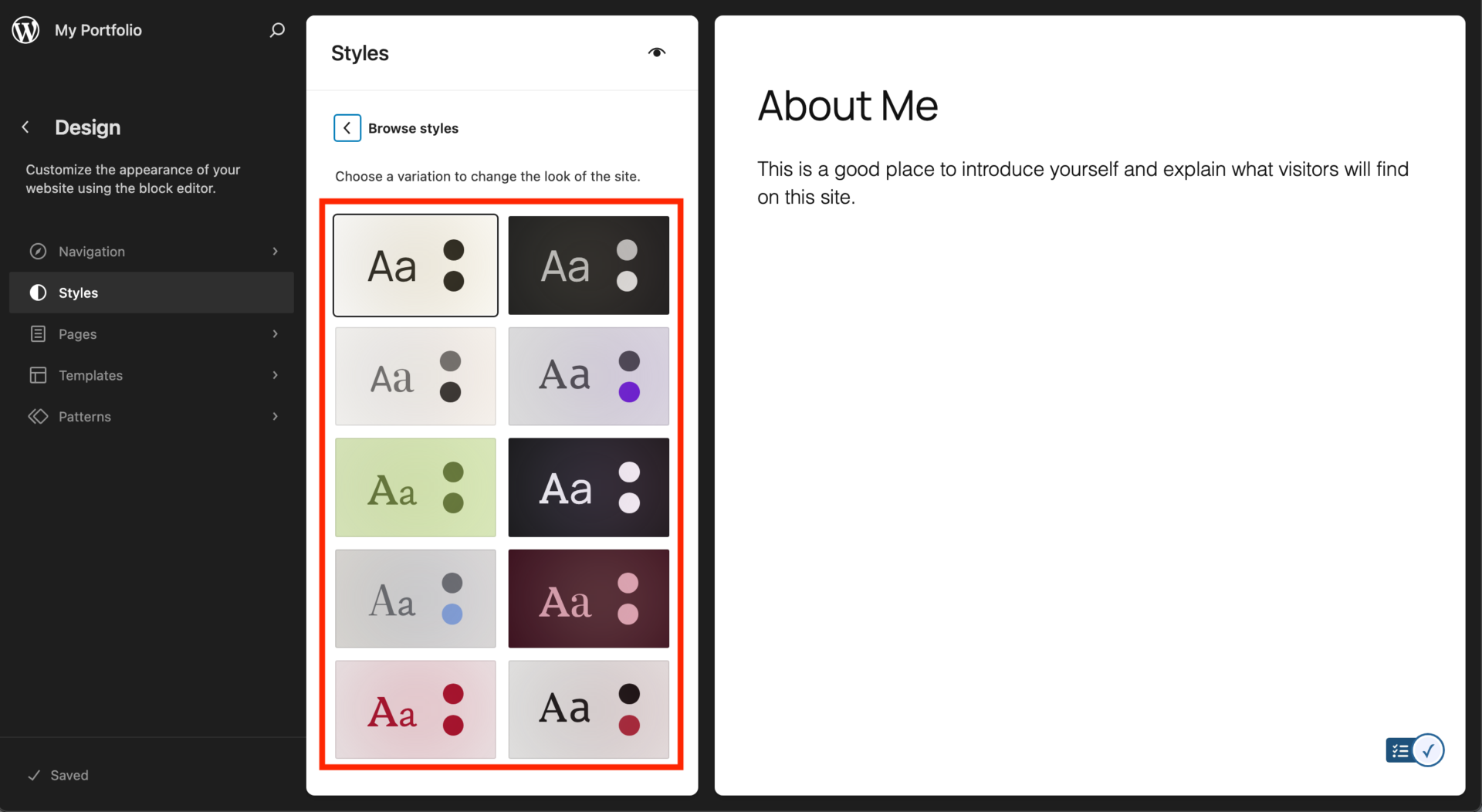
Task: Open the Templates menu item
Action: [x=91, y=375]
